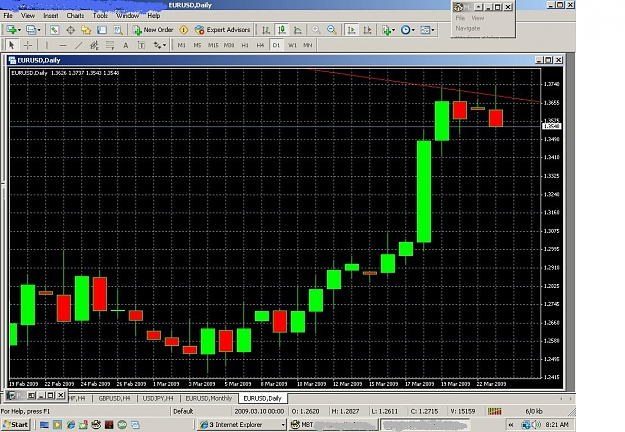625x432 pixels.
Task: Select the Text Label tool
Action: [142, 45]
